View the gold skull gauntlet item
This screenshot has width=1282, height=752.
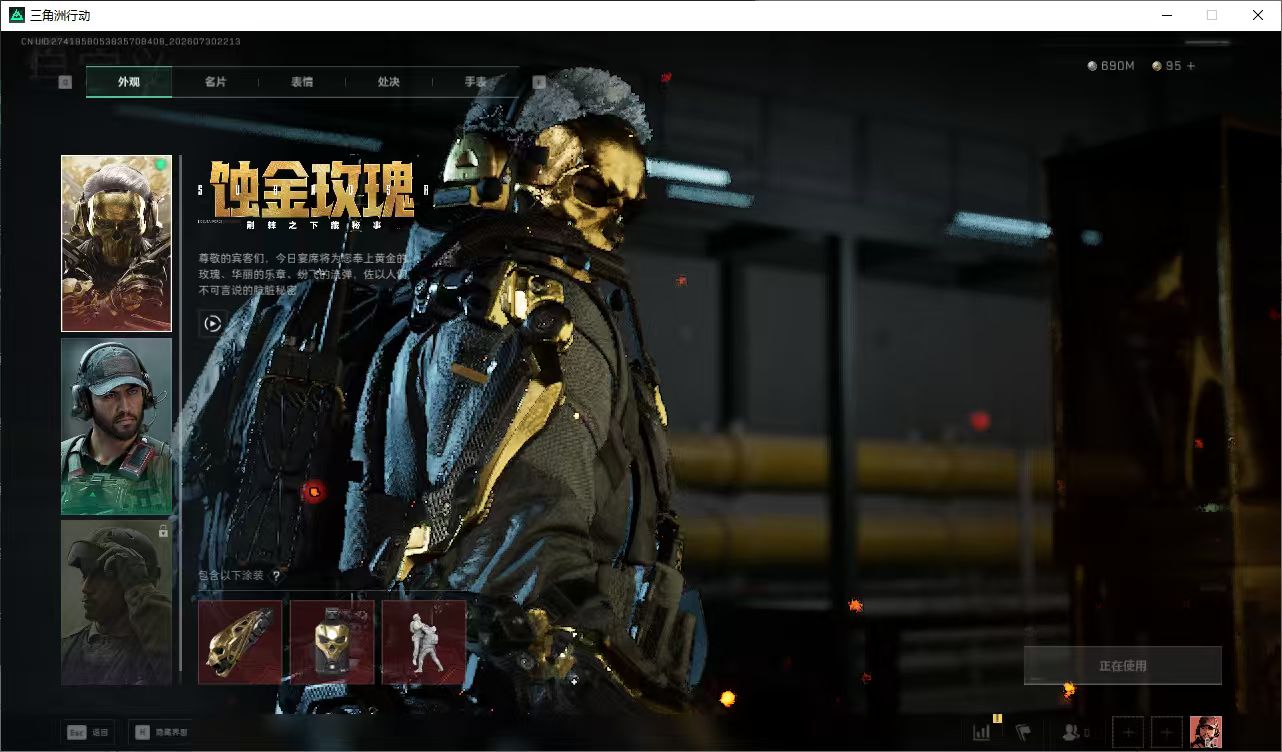point(240,642)
